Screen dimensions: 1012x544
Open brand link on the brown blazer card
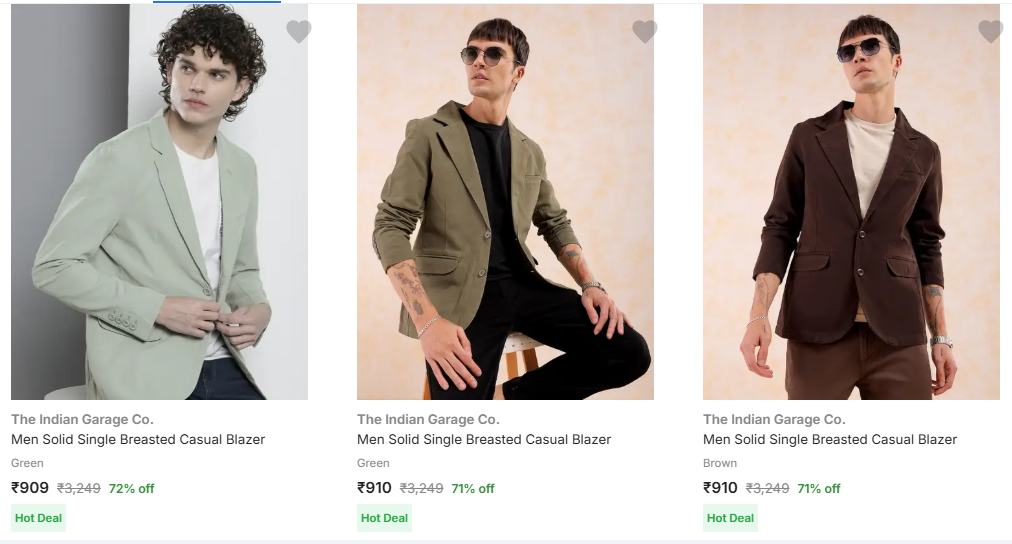(x=774, y=419)
